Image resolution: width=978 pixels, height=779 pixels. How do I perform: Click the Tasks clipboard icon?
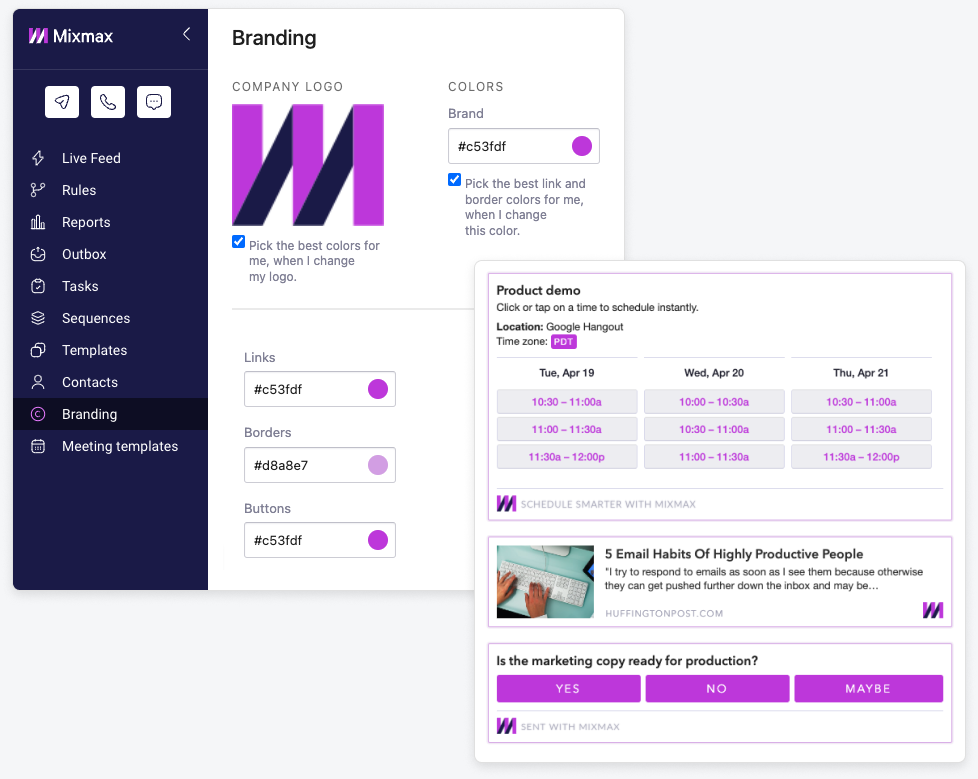tap(38, 286)
